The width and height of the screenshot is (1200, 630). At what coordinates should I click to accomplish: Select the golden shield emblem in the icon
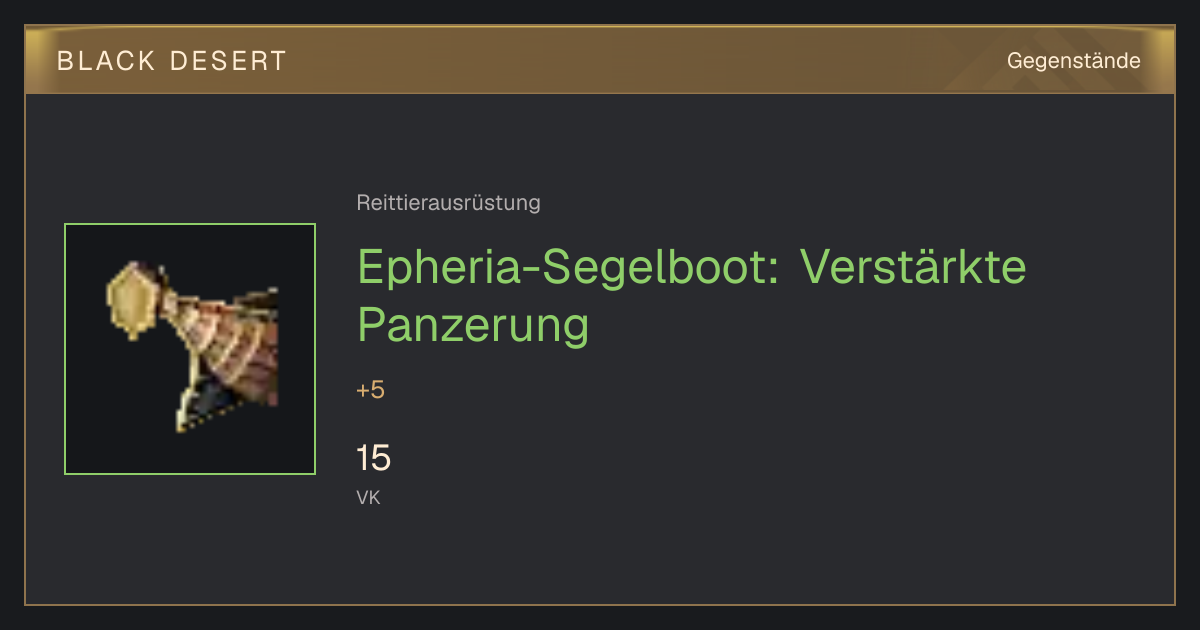(132, 299)
